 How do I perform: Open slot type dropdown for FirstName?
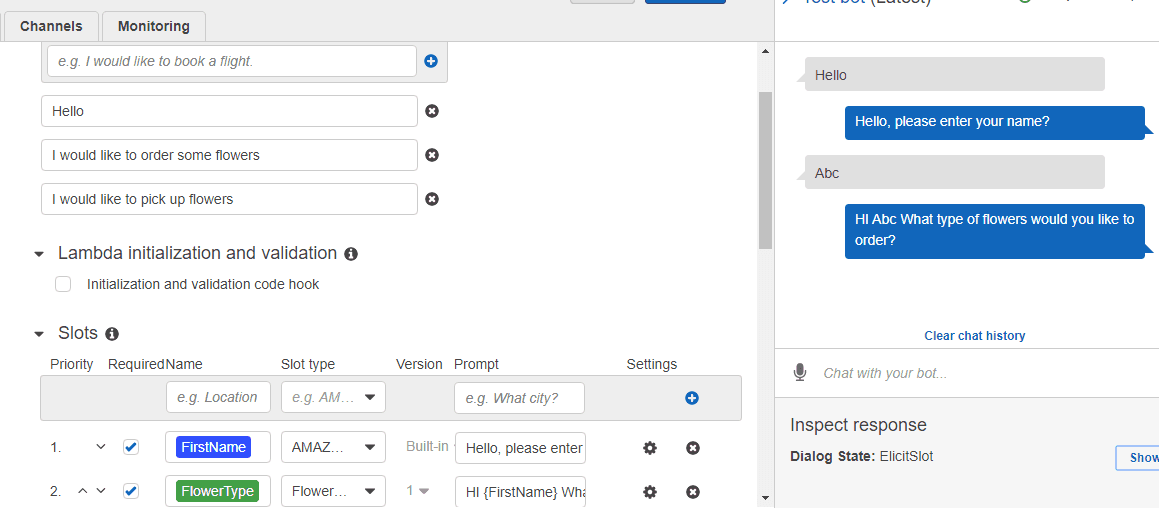[x=333, y=447]
